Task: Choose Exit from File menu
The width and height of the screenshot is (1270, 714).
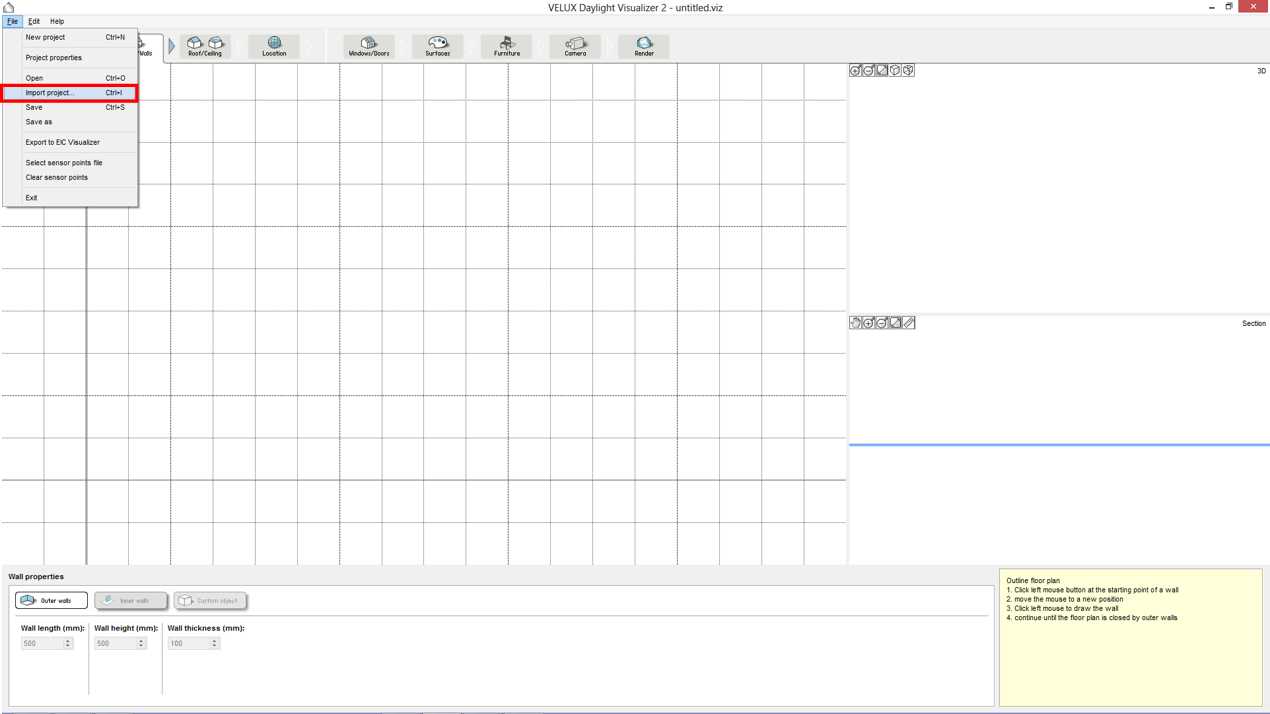Action: 70,198
